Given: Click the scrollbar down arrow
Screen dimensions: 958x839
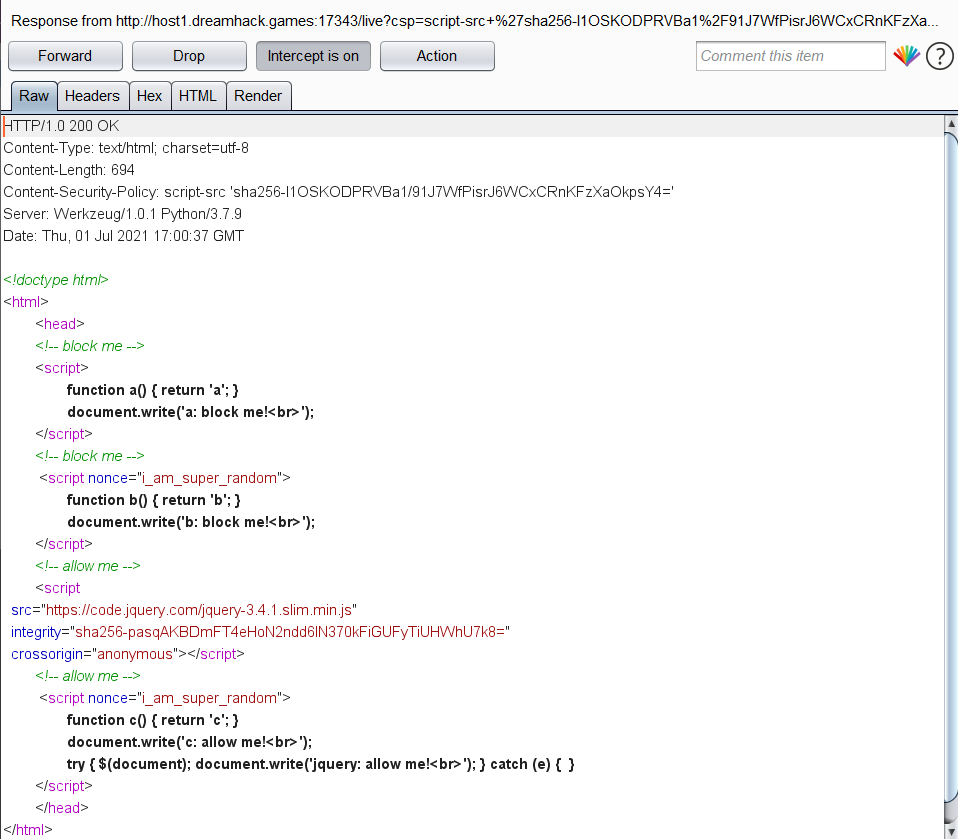Looking at the screenshot, I should (x=951, y=832).
